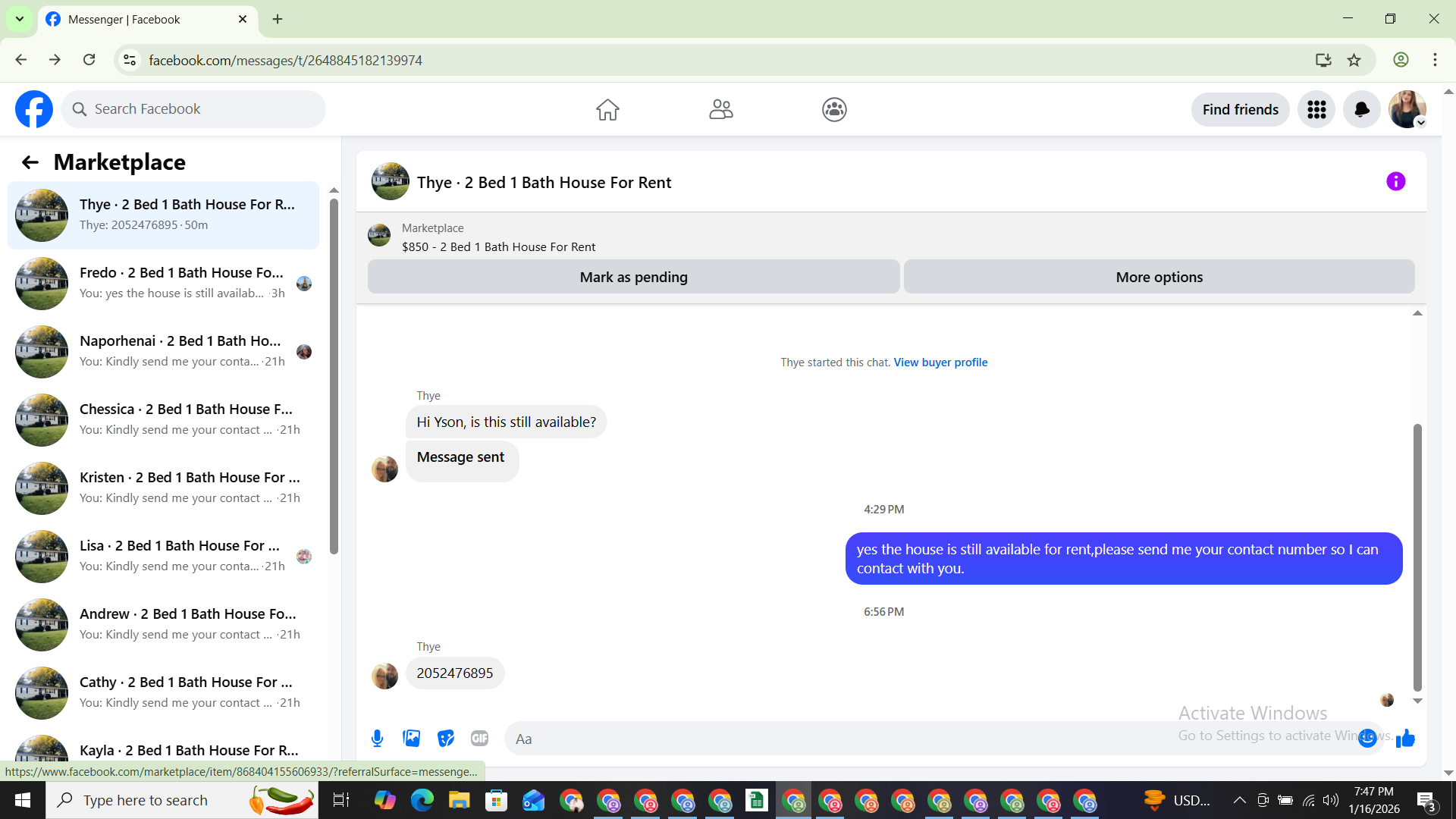Open the Facebook notifications bell
The image size is (1456, 819).
coord(1361,110)
